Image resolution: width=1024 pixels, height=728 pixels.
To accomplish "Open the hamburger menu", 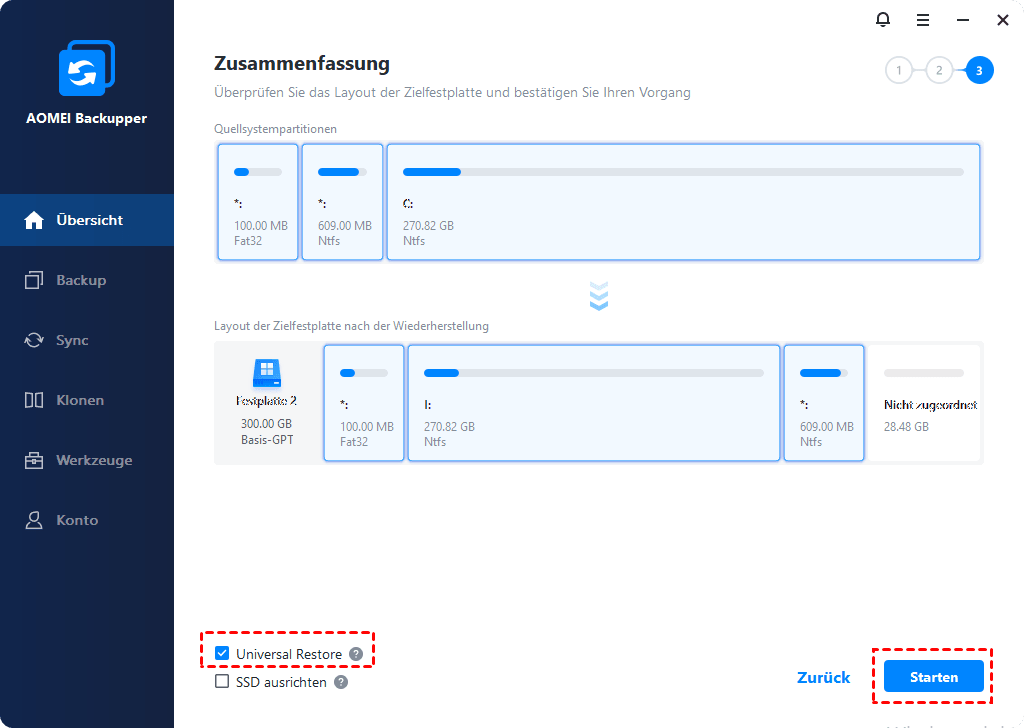I will point(923,20).
